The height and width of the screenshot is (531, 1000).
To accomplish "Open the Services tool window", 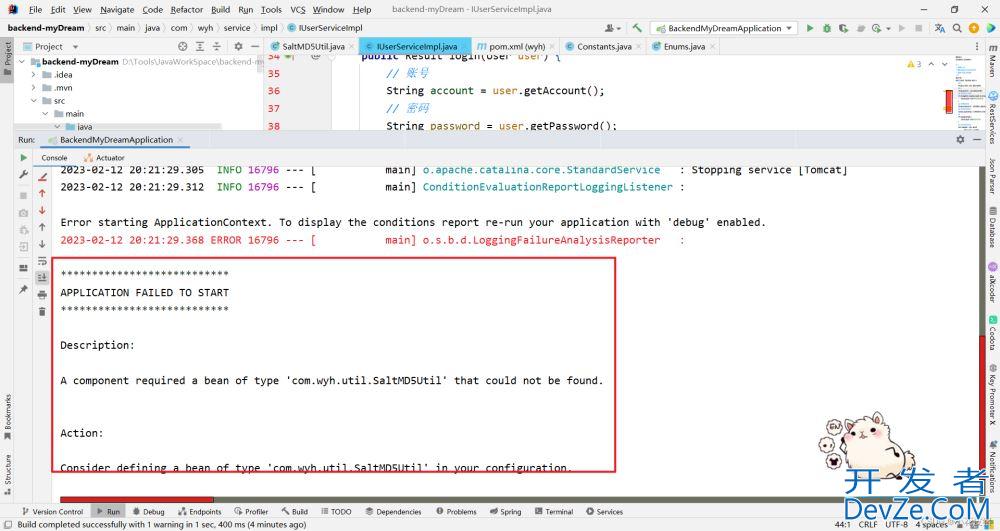I will [605, 511].
